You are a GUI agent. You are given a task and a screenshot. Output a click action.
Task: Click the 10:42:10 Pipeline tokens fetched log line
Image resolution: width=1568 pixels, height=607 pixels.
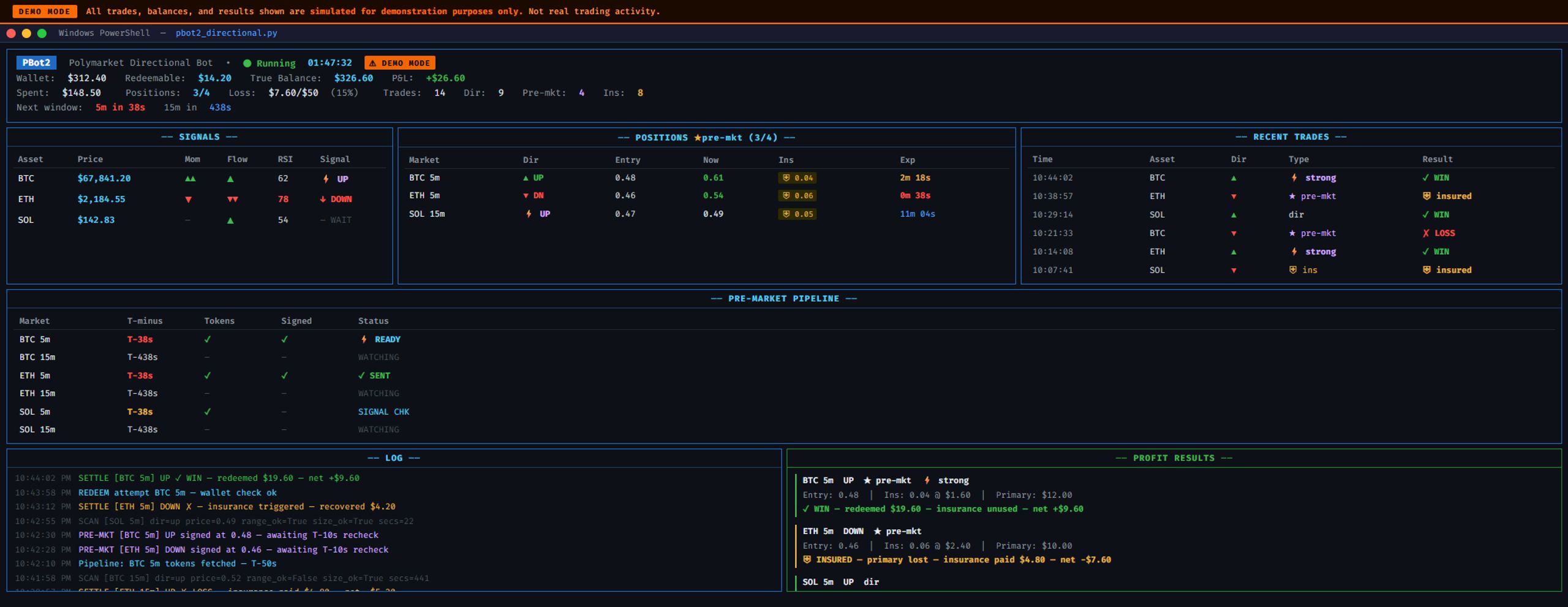tap(146, 564)
